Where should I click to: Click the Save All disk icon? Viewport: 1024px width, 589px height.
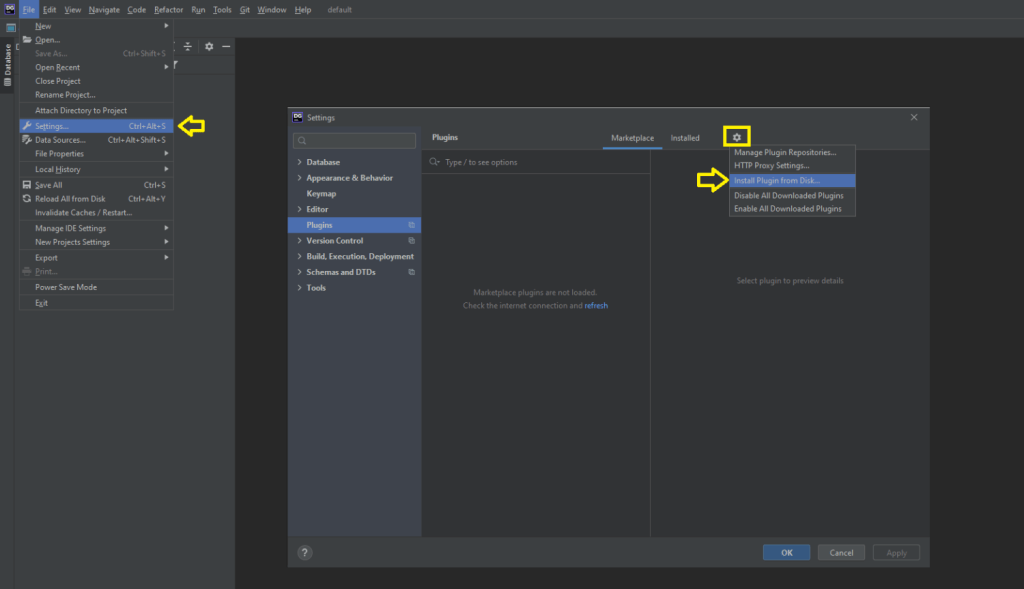click(25, 185)
